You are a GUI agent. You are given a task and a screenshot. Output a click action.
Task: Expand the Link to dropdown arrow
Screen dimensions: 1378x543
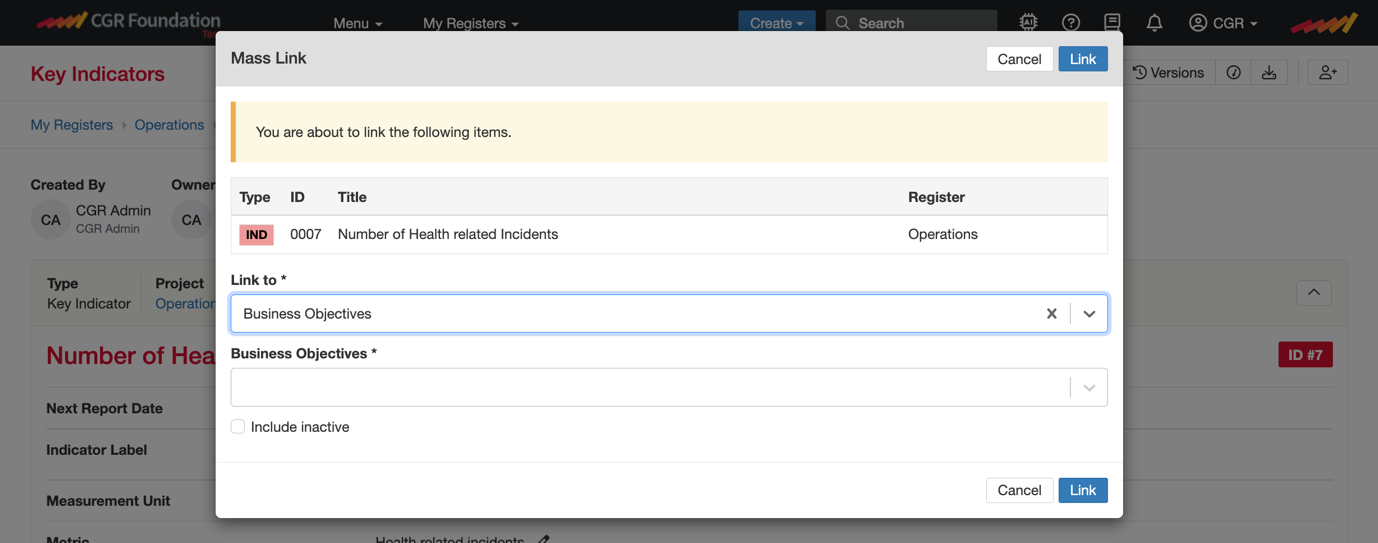(1089, 313)
